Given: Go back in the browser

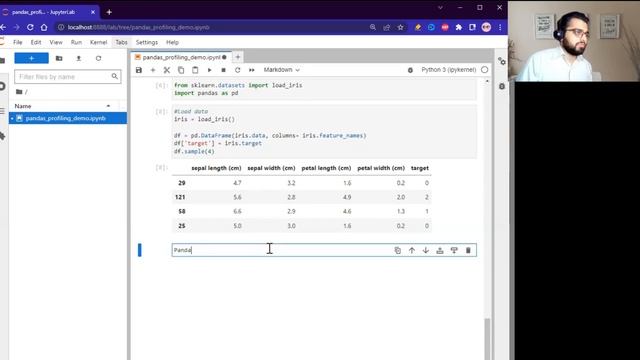Looking at the screenshot, I should (x=3, y=27).
